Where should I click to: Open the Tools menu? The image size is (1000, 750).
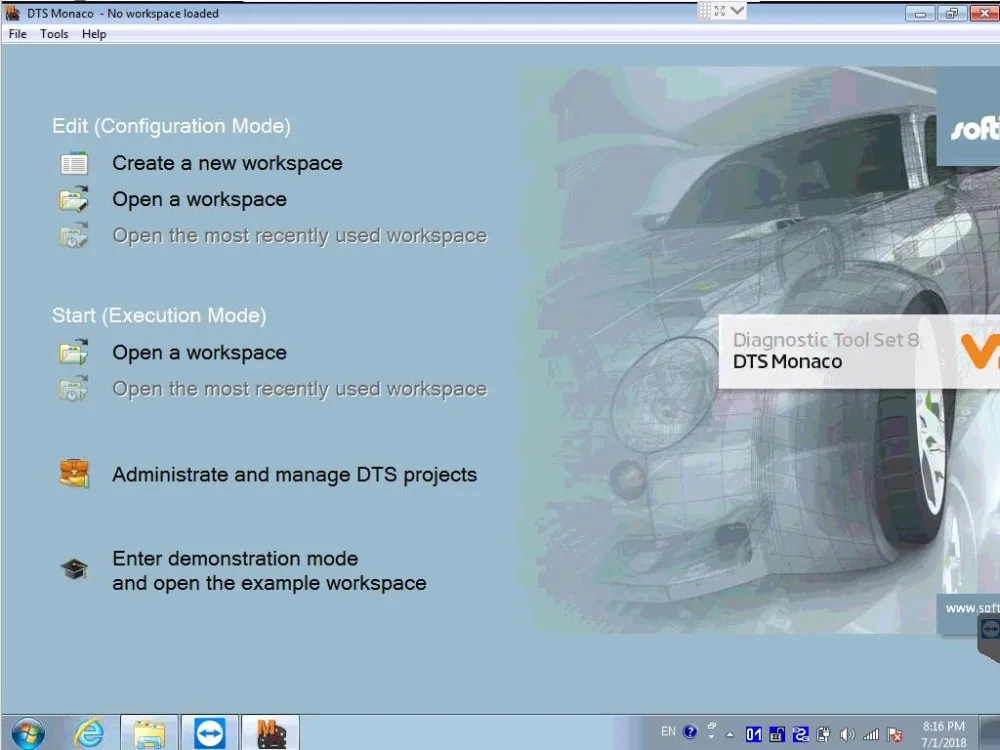coord(54,34)
